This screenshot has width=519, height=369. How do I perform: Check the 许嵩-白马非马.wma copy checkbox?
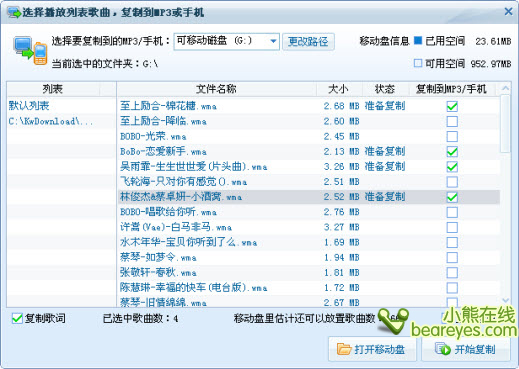coord(452,227)
